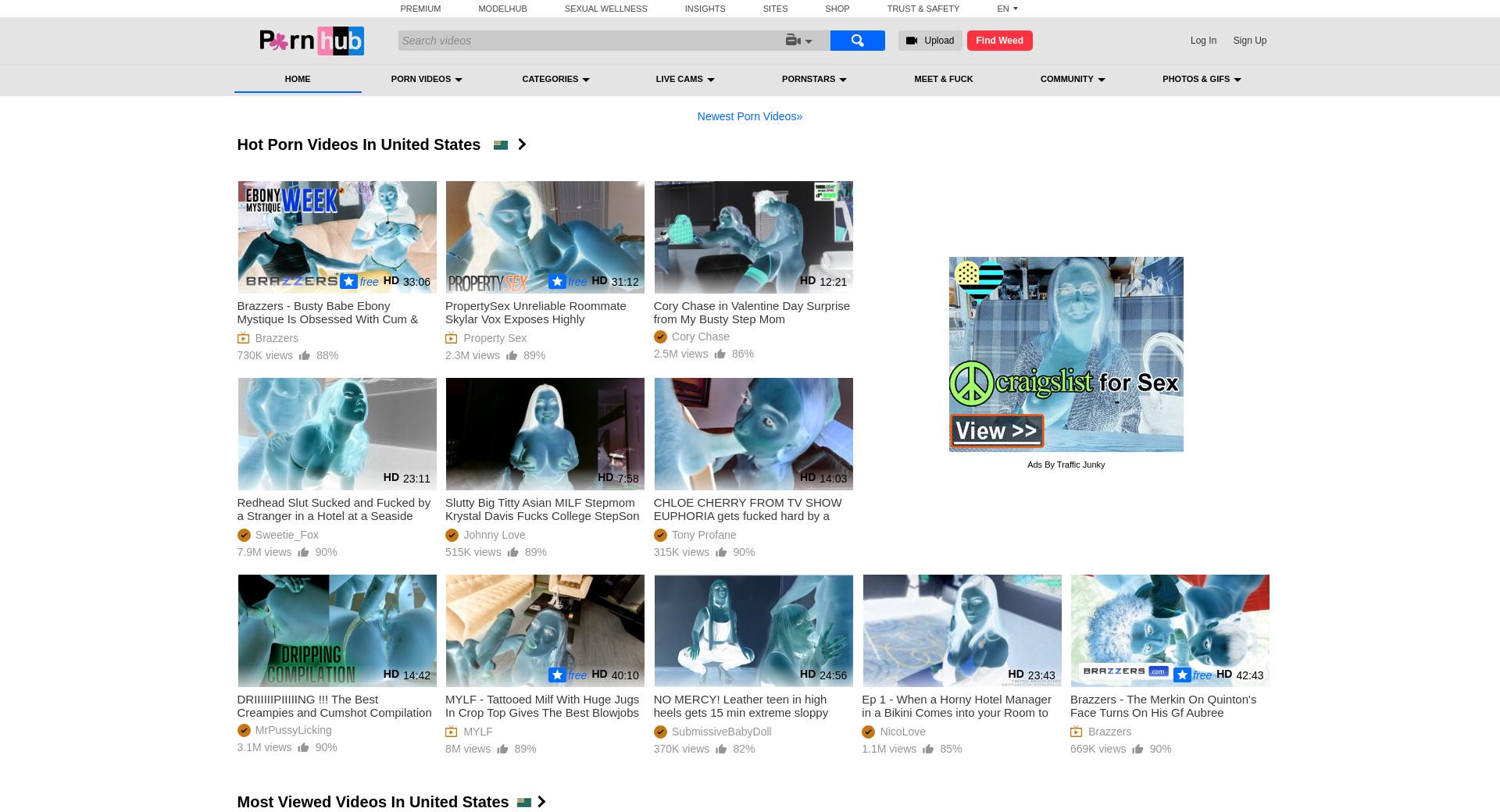This screenshot has height=812, width=1500.
Task: Open the Cory Chase uploader link
Action: 701,337
